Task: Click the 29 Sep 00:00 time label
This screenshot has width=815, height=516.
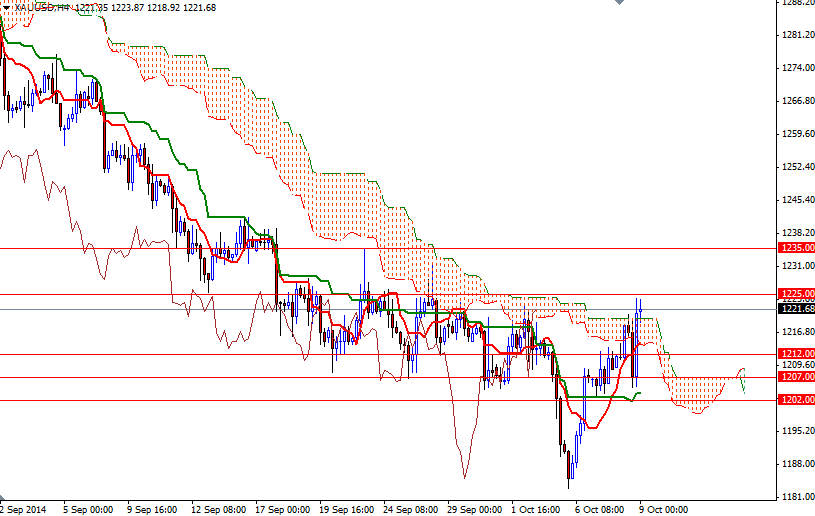Action: (x=475, y=508)
